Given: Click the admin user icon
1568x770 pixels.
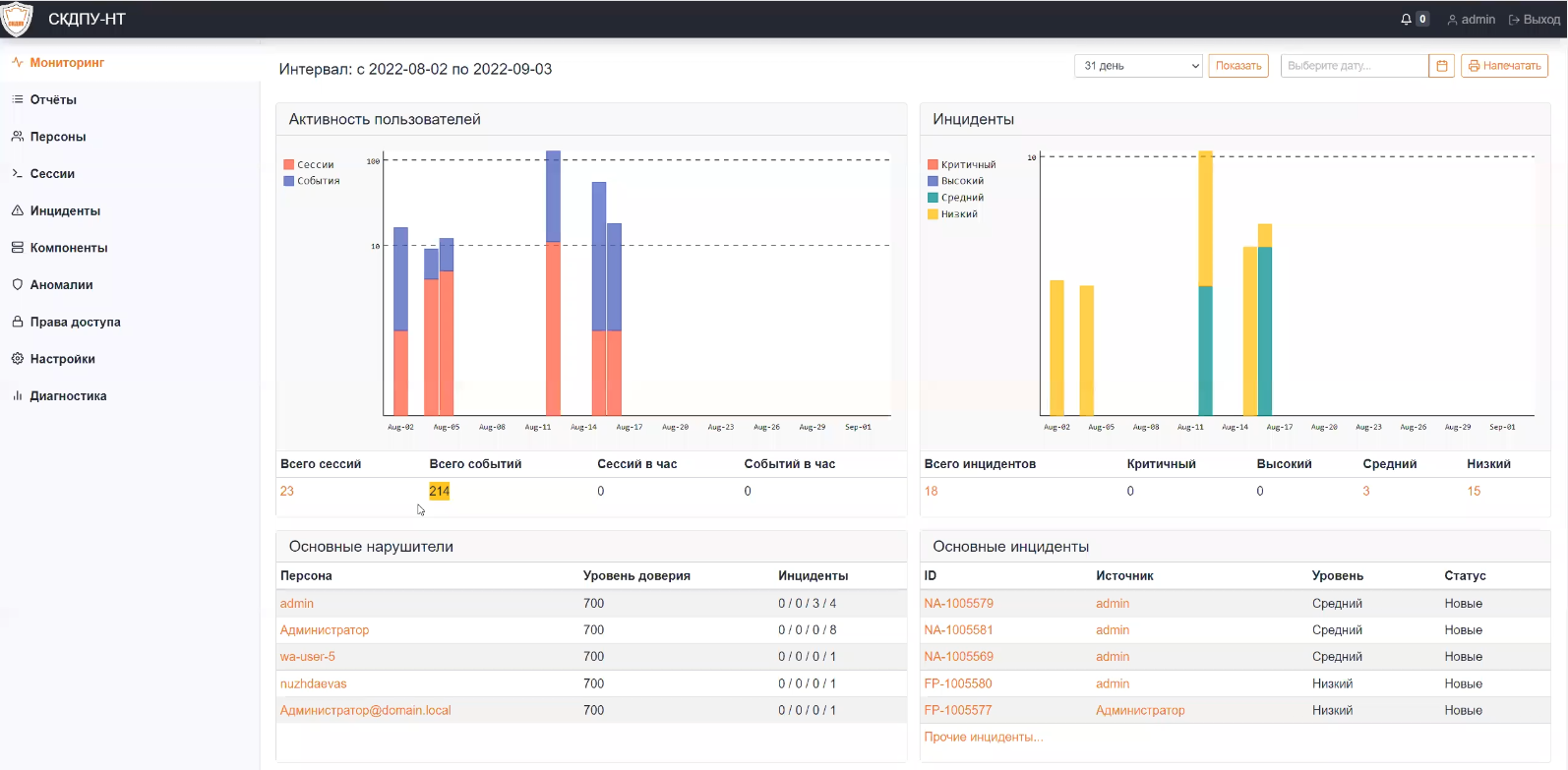Looking at the screenshot, I should (x=1452, y=20).
